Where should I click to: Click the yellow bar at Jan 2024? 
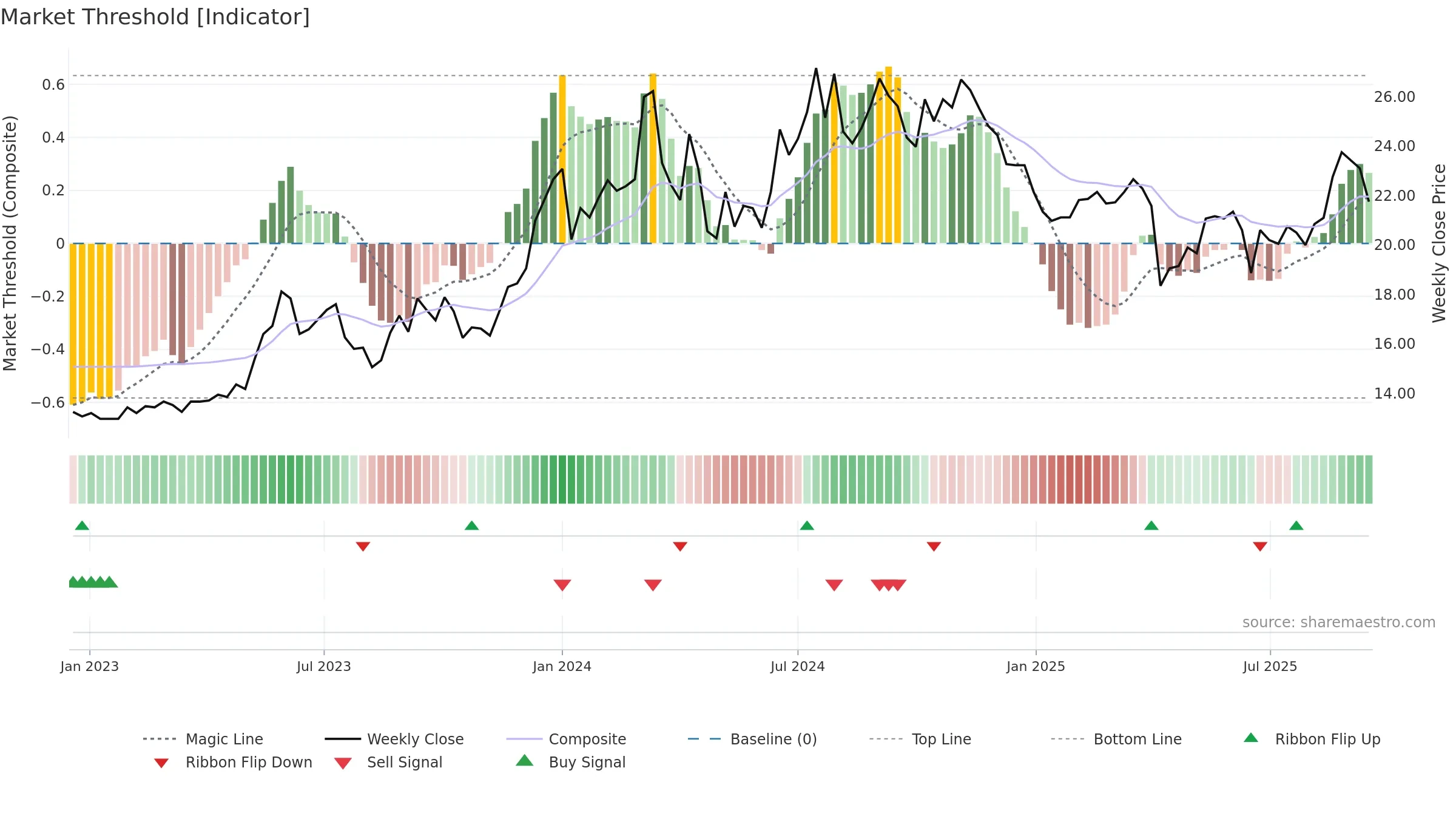point(562,160)
